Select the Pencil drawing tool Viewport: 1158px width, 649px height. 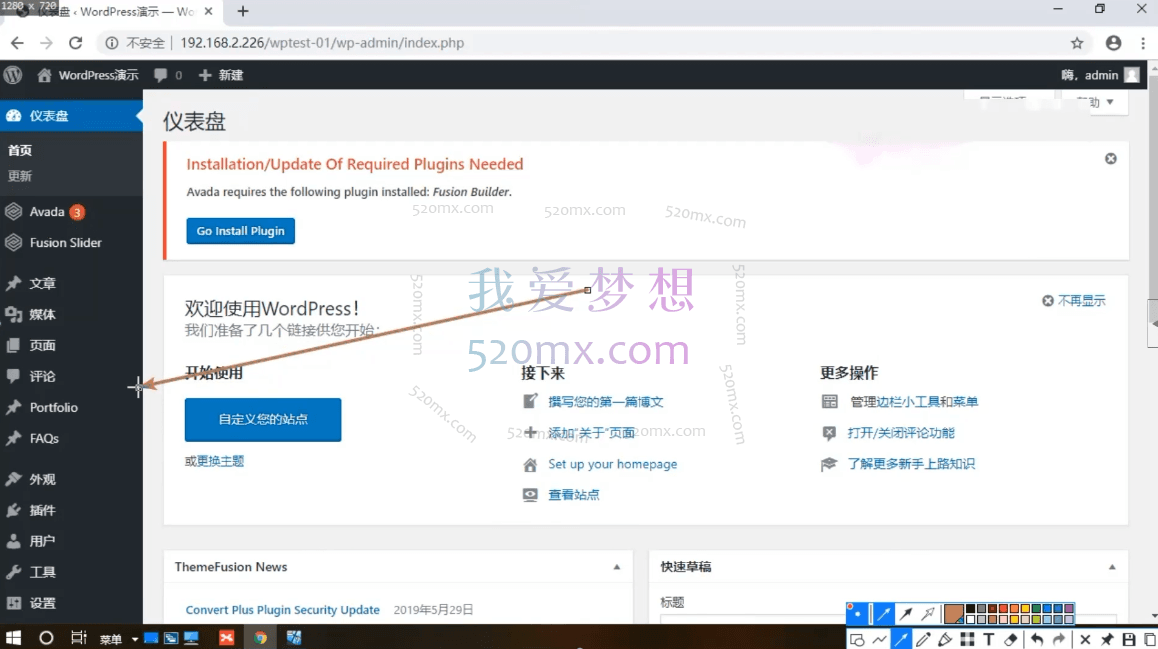924,638
